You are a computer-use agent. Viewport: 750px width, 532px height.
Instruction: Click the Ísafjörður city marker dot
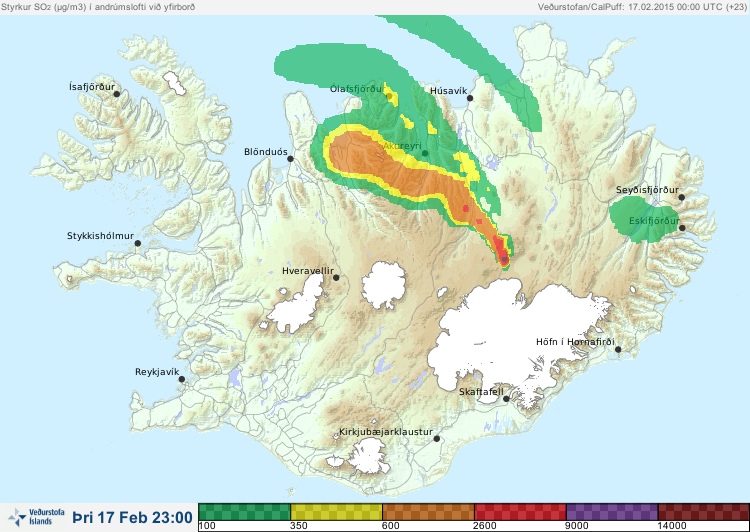pyautogui.click(x=117, y=94)
